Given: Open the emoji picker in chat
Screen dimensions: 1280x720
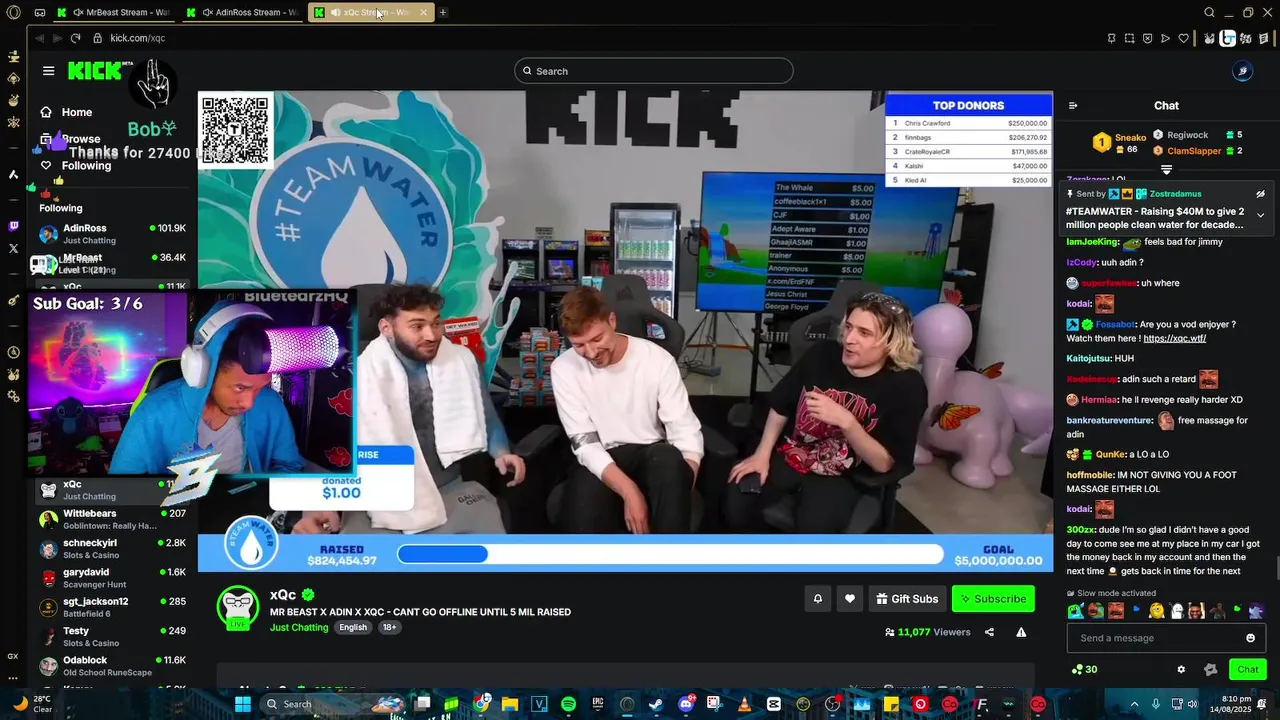Looking at the screenshot, I should tap(1250, 638).
